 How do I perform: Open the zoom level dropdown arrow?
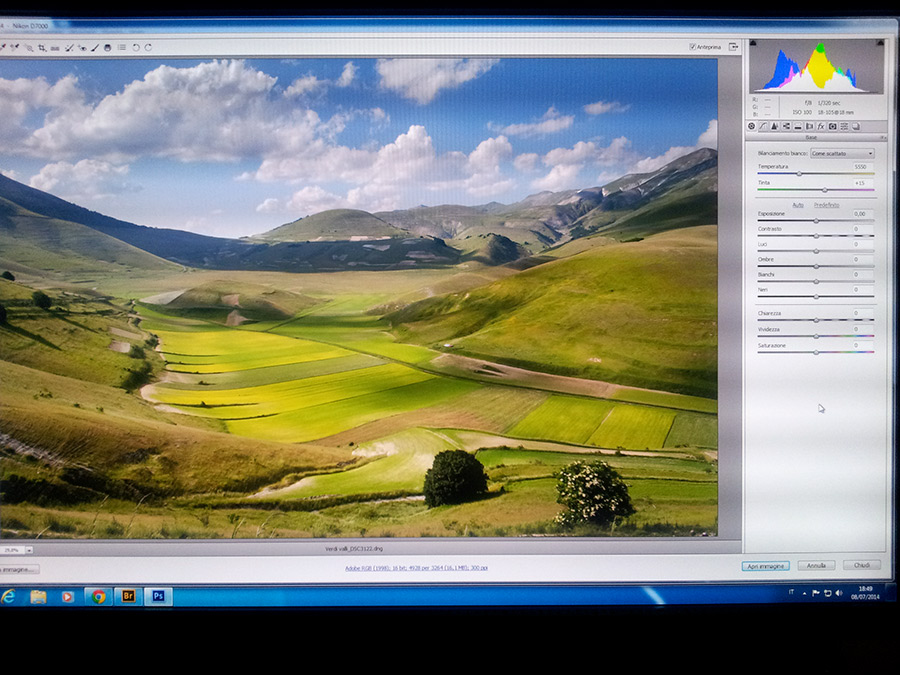[29, 550]
